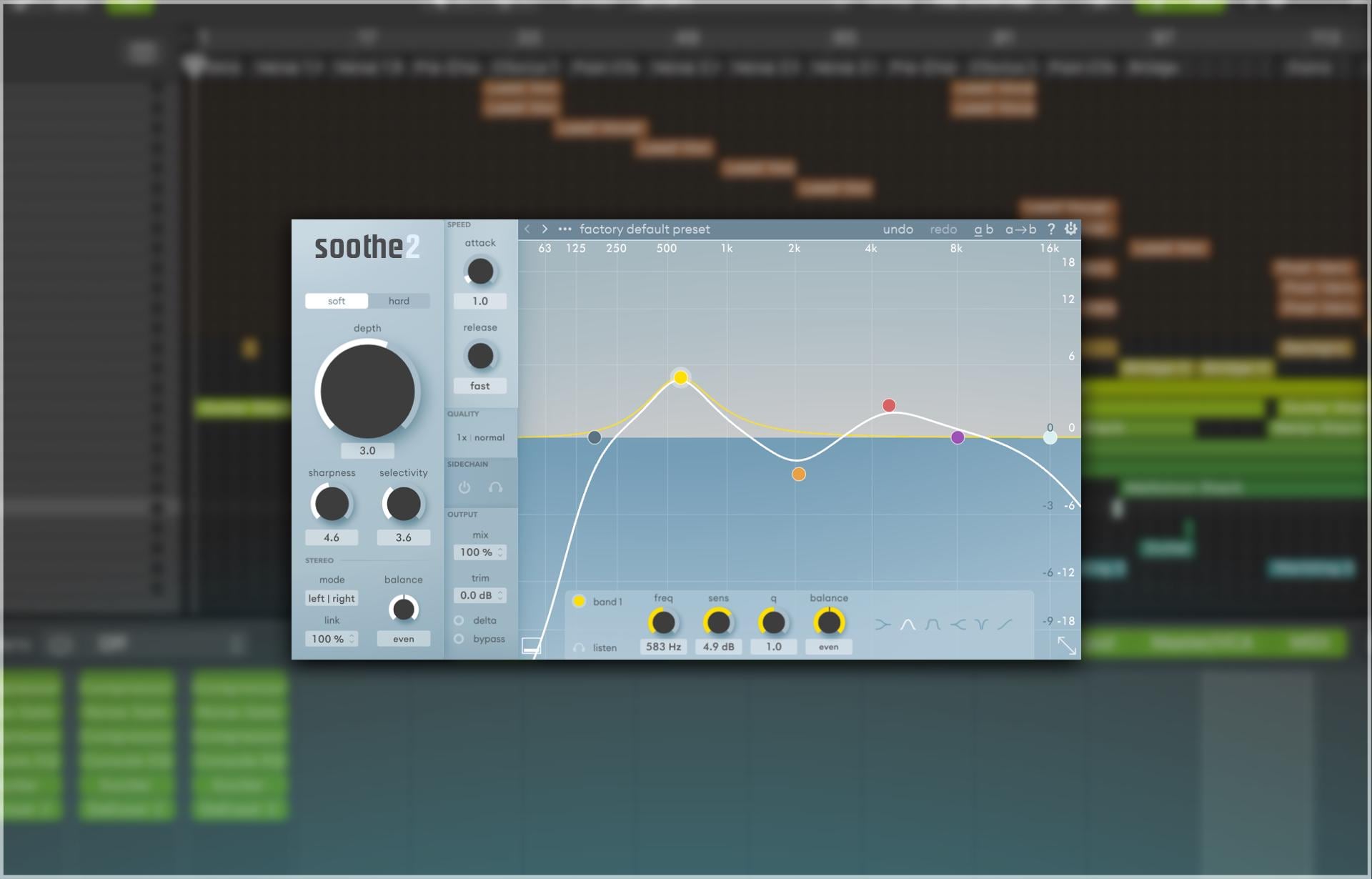Click the large depth knob
Image resolution: width=1372 pixels, height=879 pixels.
[367, 390]
